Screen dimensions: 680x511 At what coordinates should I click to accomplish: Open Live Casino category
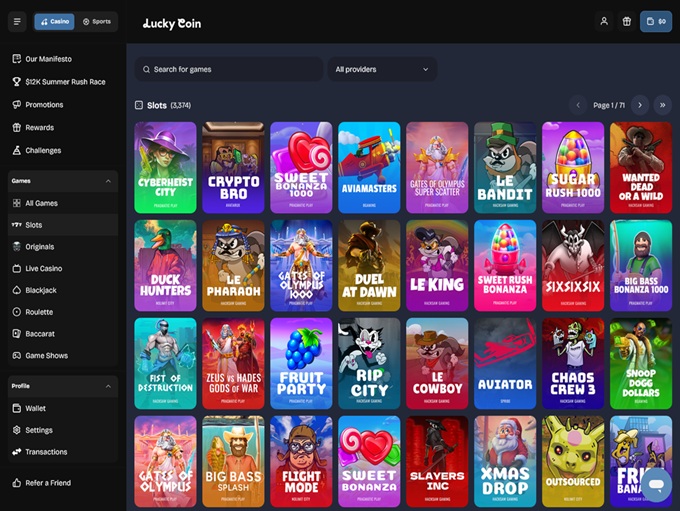(63, 269)
